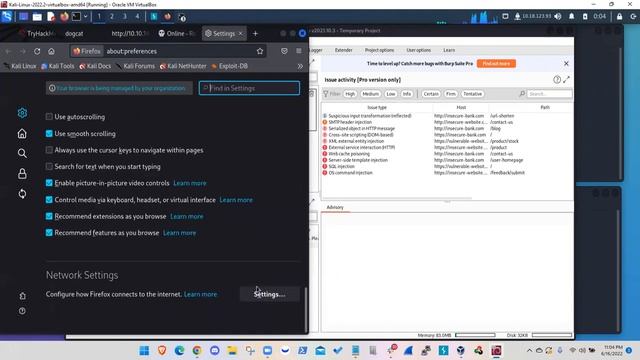The height and width of the screenshot is (360, 640).
Task: Toggle High severity filter
Action: tap(350, 94)
